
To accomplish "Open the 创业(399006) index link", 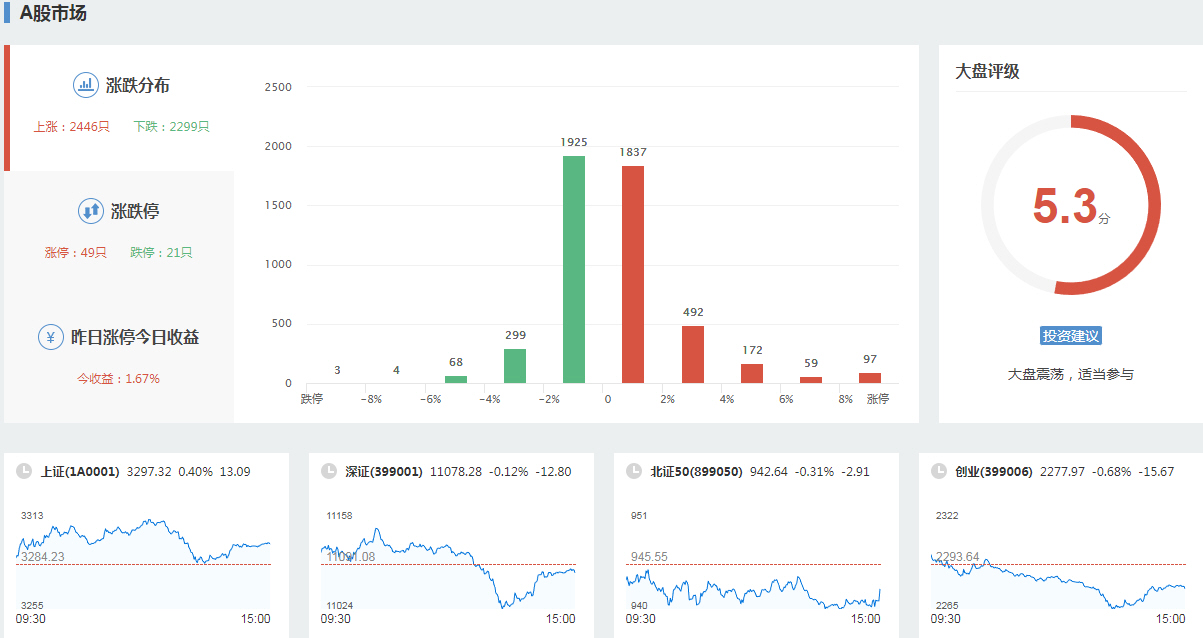I will pyautogui.click(x=993, y=472).
